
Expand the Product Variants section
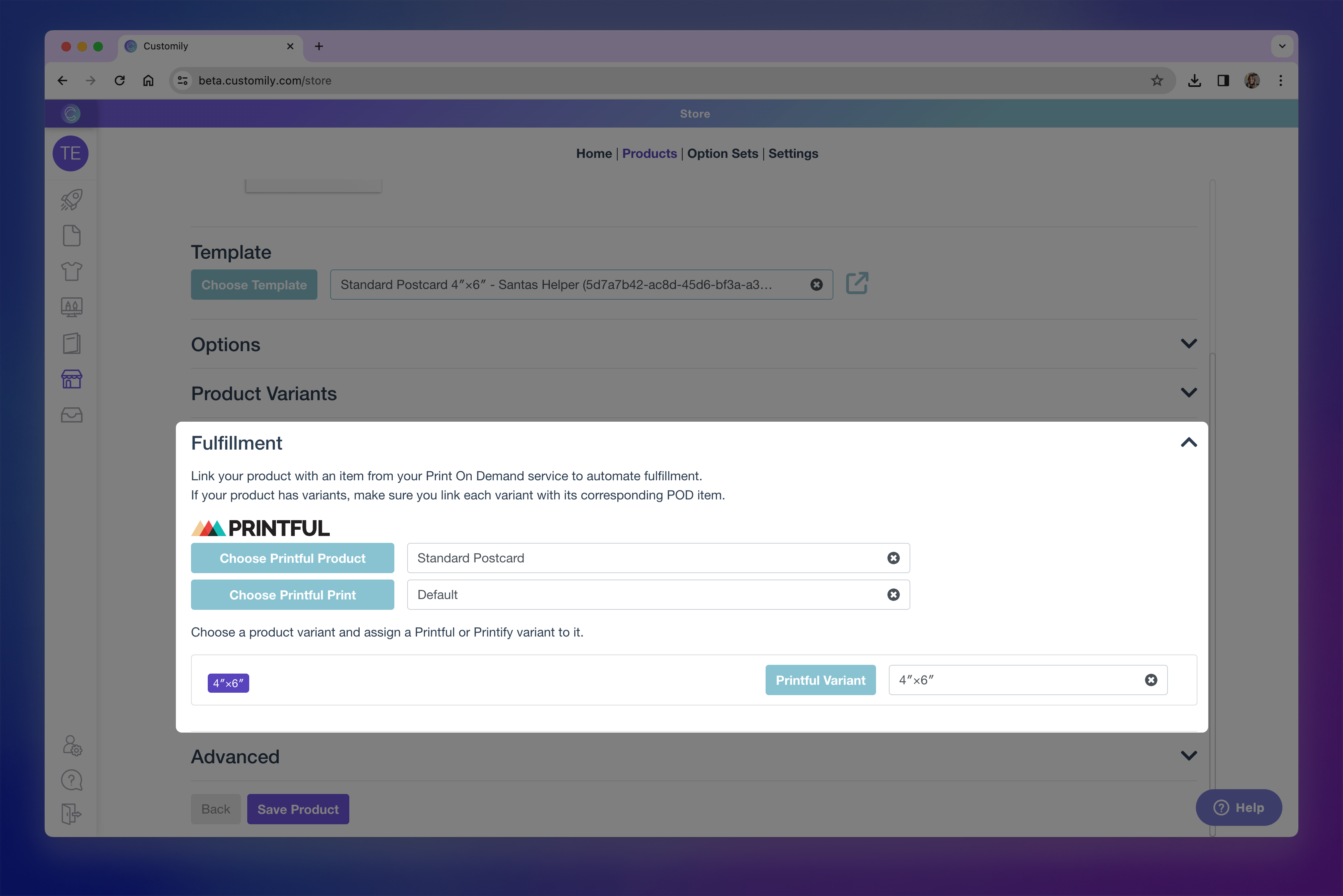coord(1189,393)
